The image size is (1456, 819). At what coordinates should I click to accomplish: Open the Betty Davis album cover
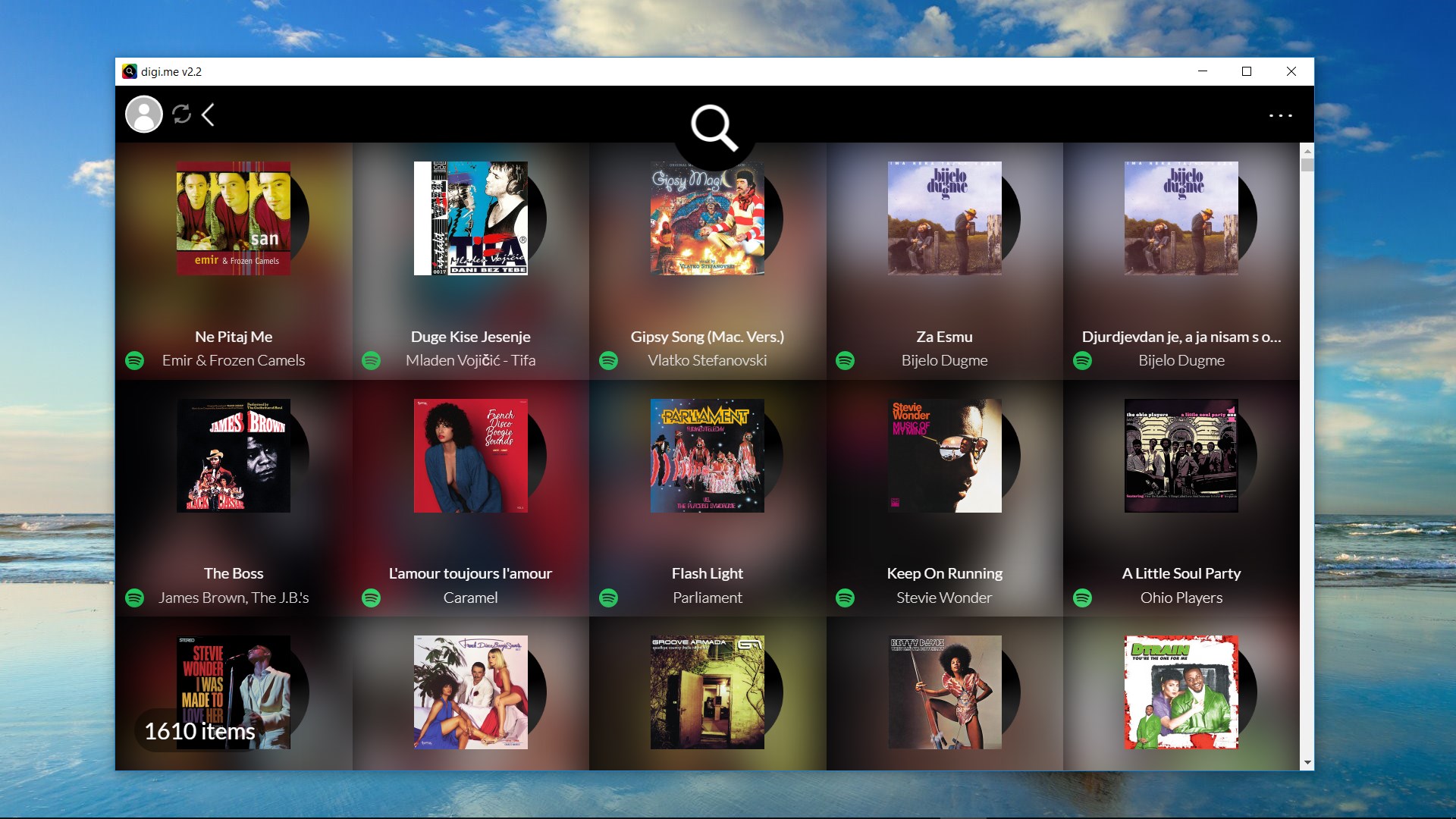[x=945, y=692]
